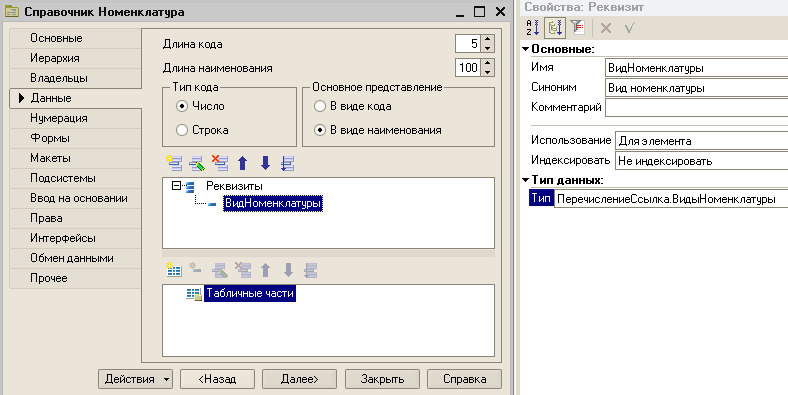Click the confirm checkmark icon in Свойства toolbar
The height and width of the screenshot is (395, 788).
pyautogui.click(x=629, y=28)
